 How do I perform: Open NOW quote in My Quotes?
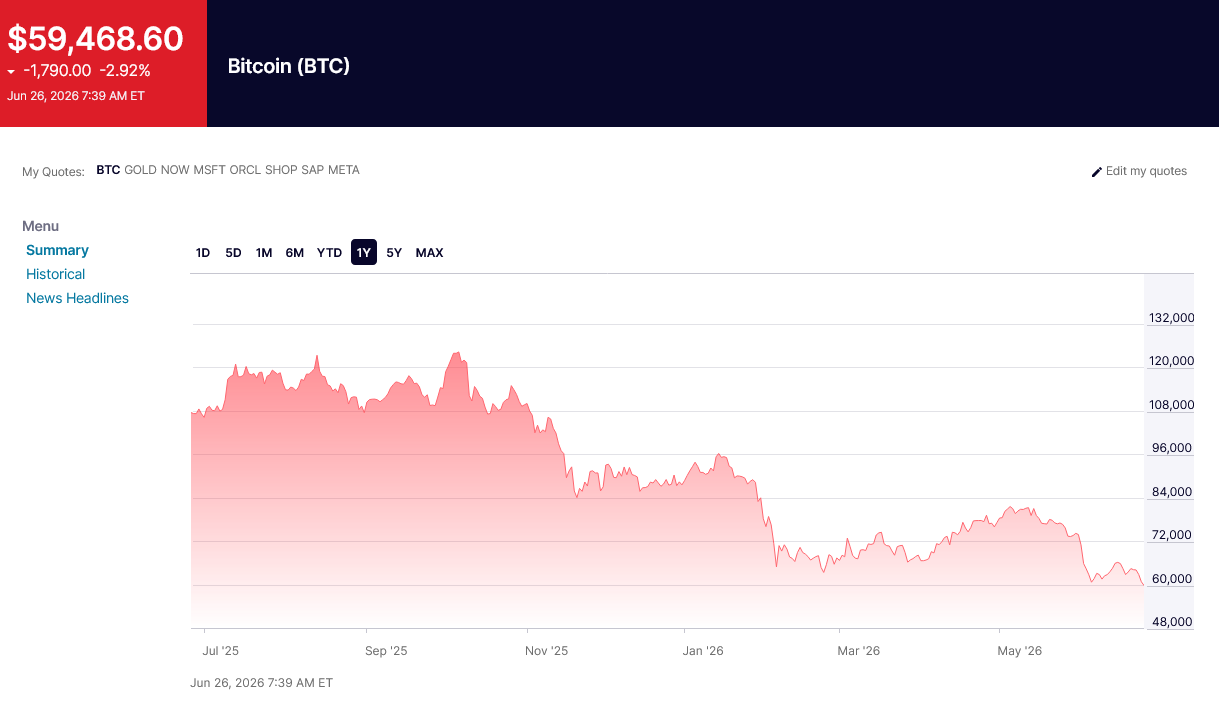pos(175,170)
